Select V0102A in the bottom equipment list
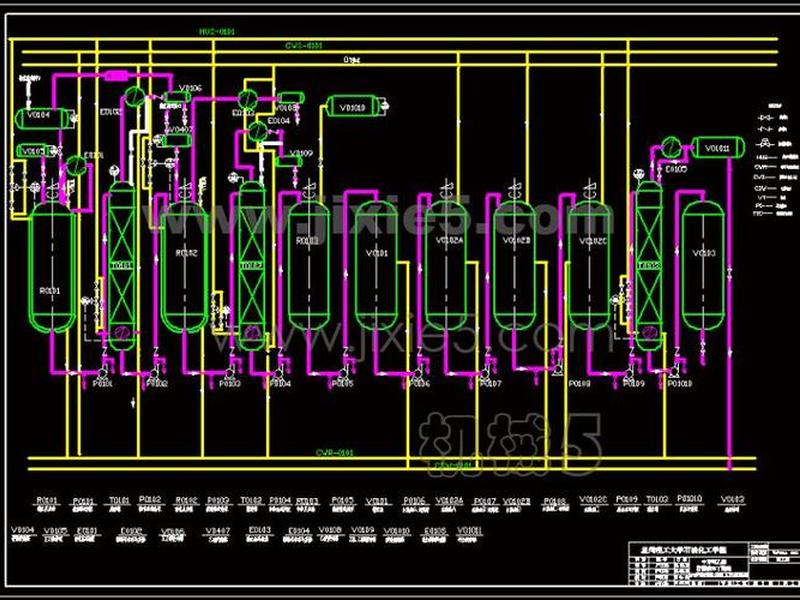Viewport: 800px width, 600px height. click(449, 501)
